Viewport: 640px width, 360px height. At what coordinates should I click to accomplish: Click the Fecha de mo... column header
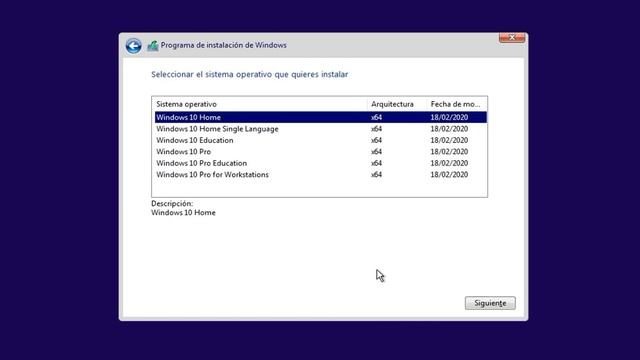457,104
